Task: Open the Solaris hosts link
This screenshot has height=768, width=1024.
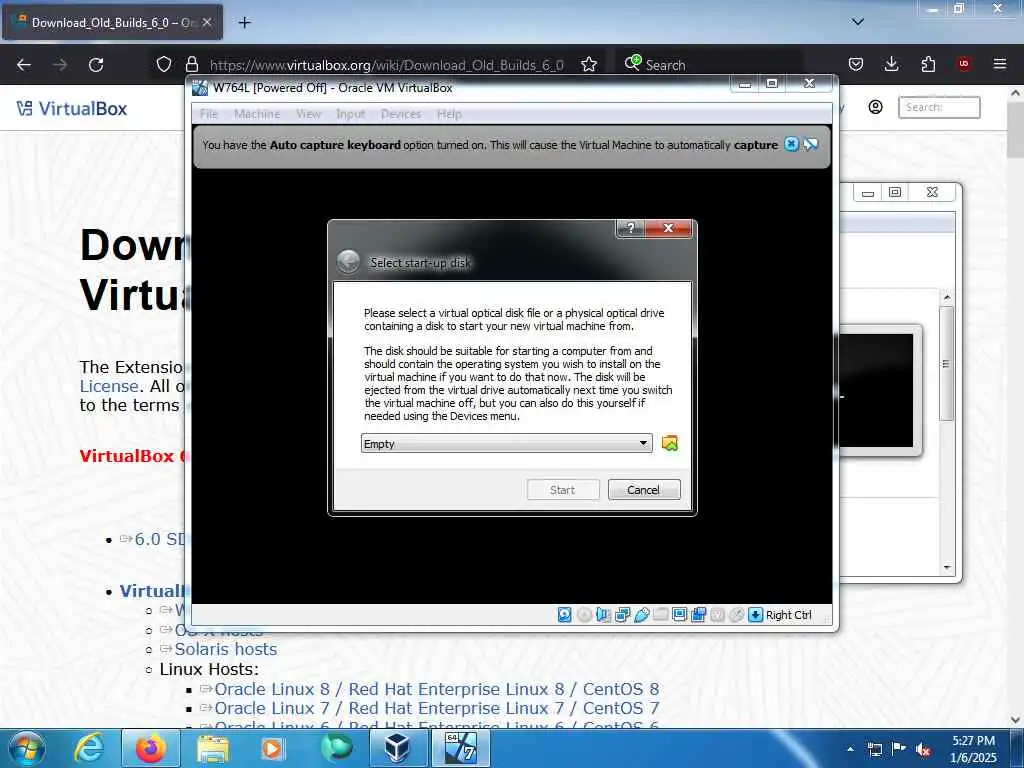Action: [225, 649]
